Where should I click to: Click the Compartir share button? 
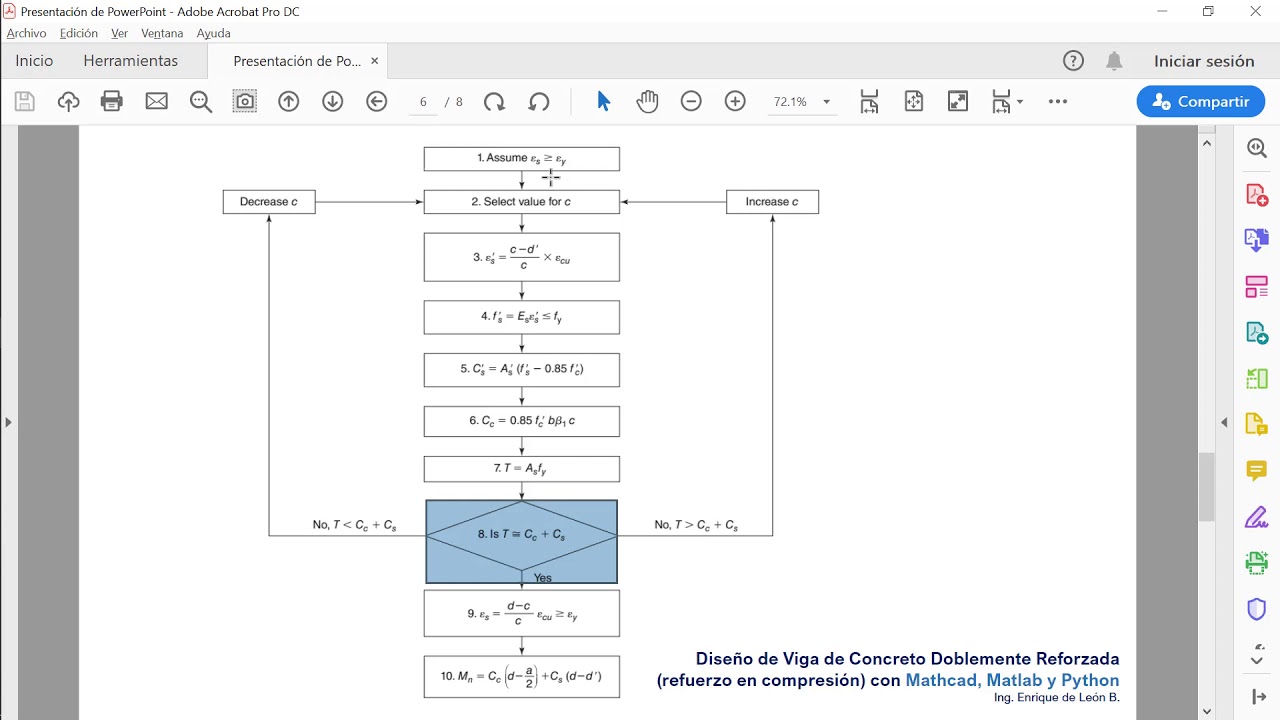(1201, 101)
